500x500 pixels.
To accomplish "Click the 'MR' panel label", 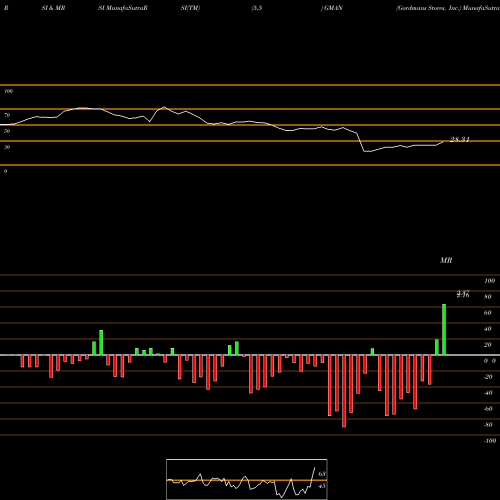I will tap(446, 260).
